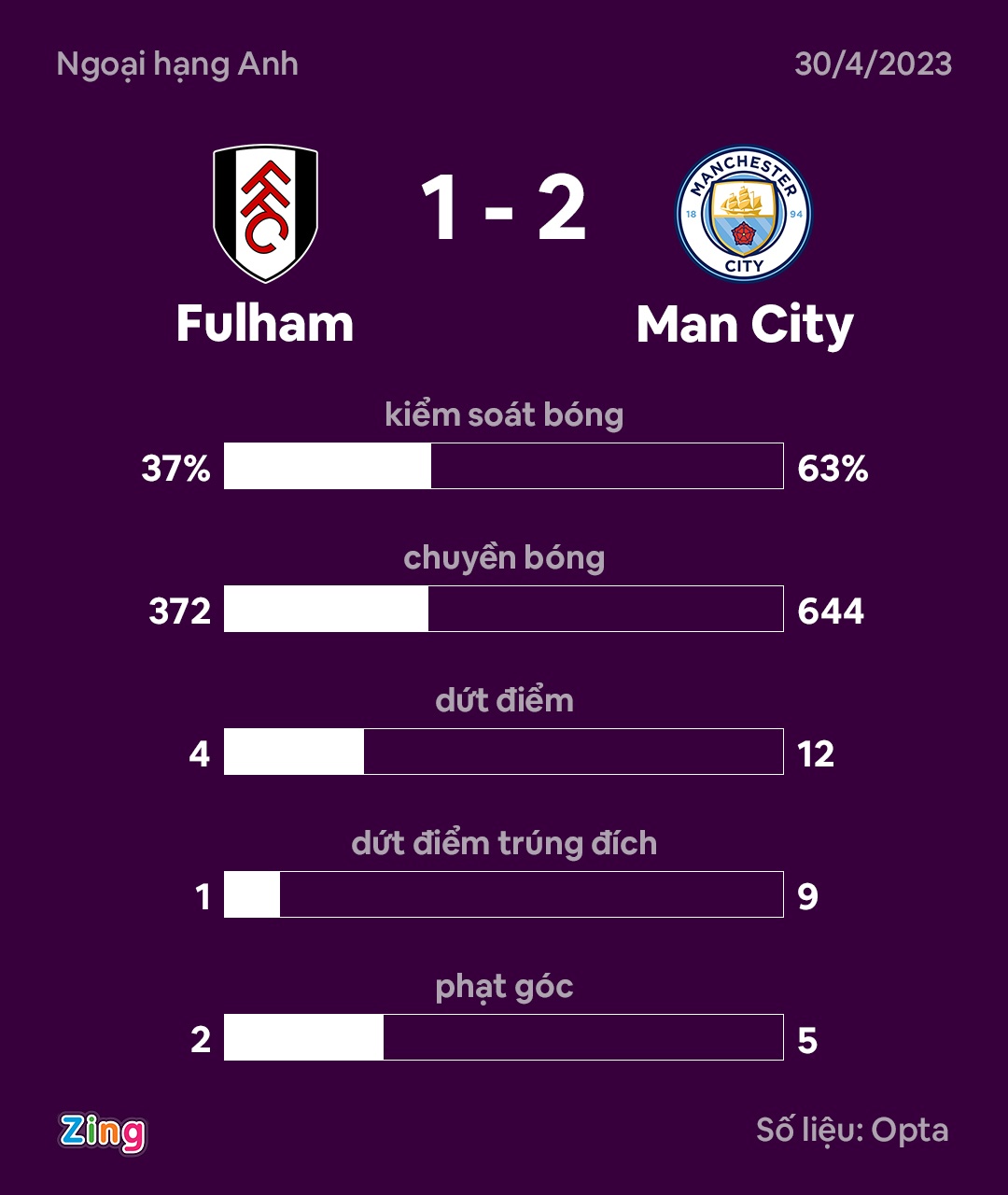The height and width of the screenshot is (1195, 1008).
Task: Click Man City's 644 passes value
Action: pyautogui.click(x=831, y=611)
